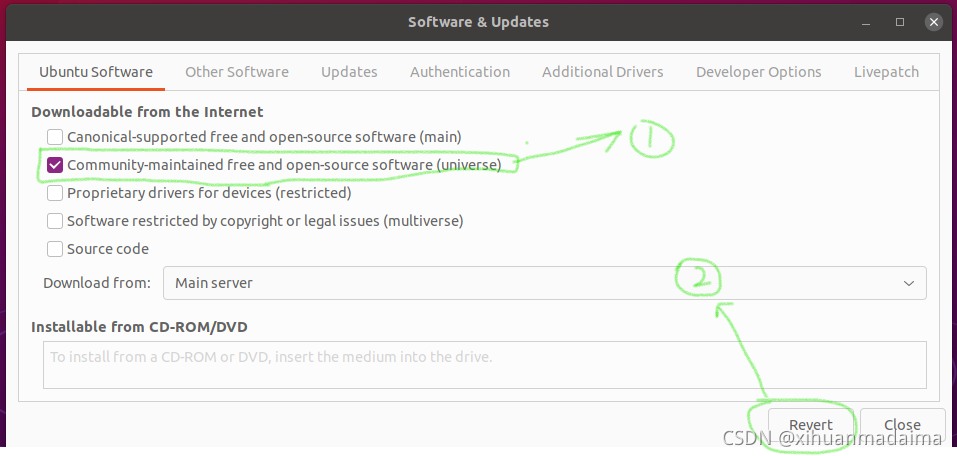This screenshot has height=456, width=957.
Task: Uncheck Community-maintained universe software checkbox
Action: (x=55, y=165)
